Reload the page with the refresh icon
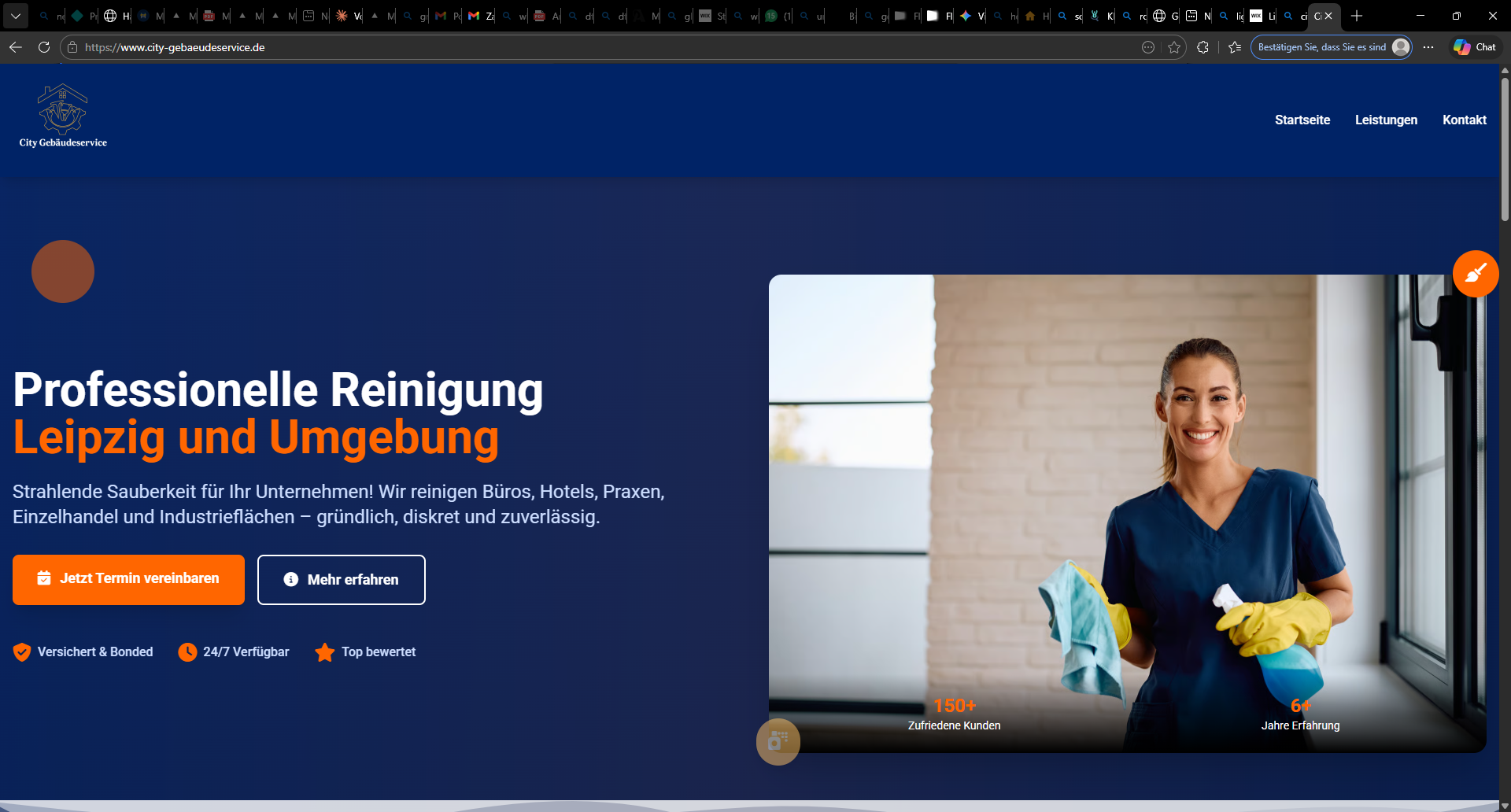 point(44,47)
